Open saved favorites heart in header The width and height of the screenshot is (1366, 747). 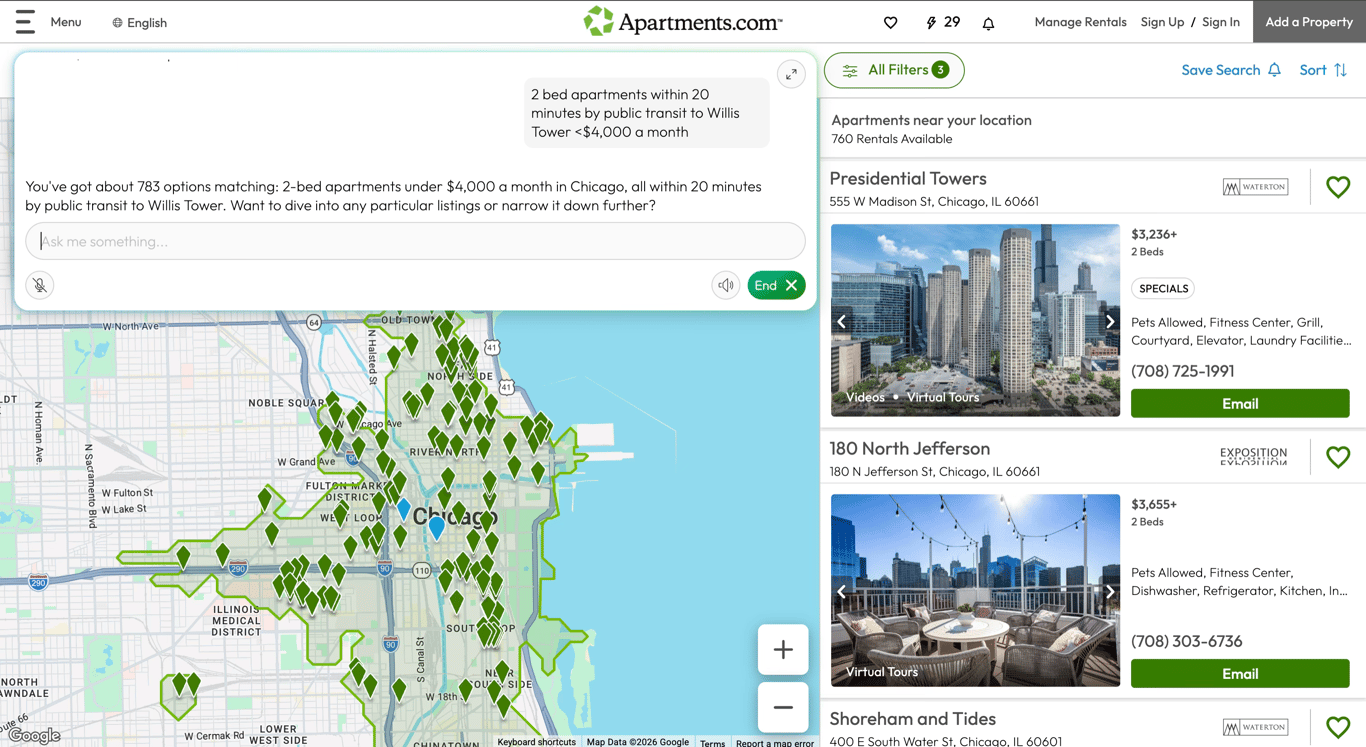click(890, 22)
